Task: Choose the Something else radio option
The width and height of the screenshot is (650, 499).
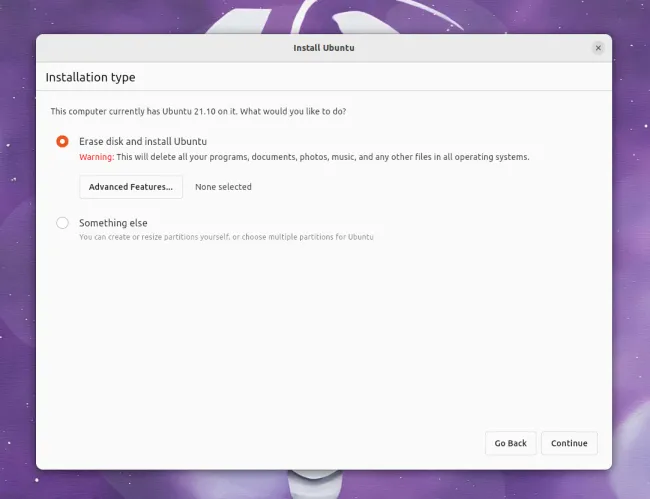Action: 62,223
